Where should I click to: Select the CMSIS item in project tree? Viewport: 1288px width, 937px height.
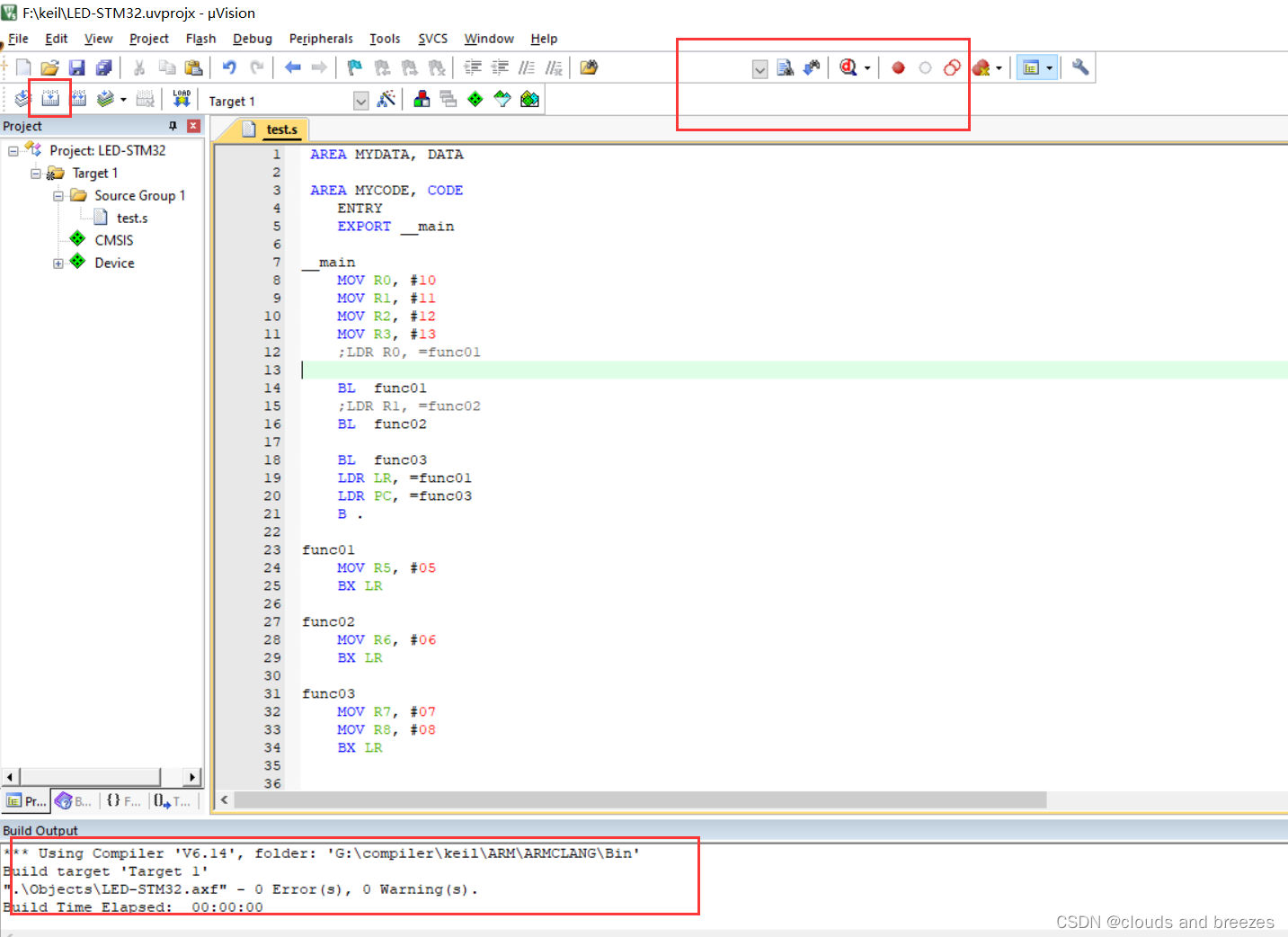[x=114, y=240]
